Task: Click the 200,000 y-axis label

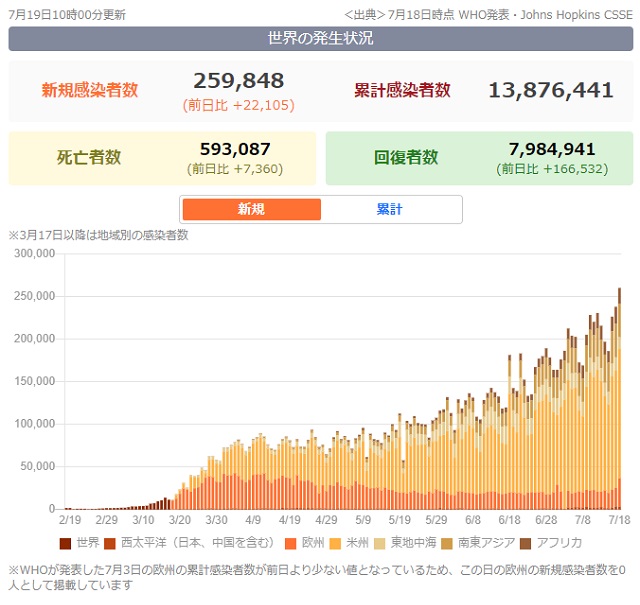Action: point(35,339)
